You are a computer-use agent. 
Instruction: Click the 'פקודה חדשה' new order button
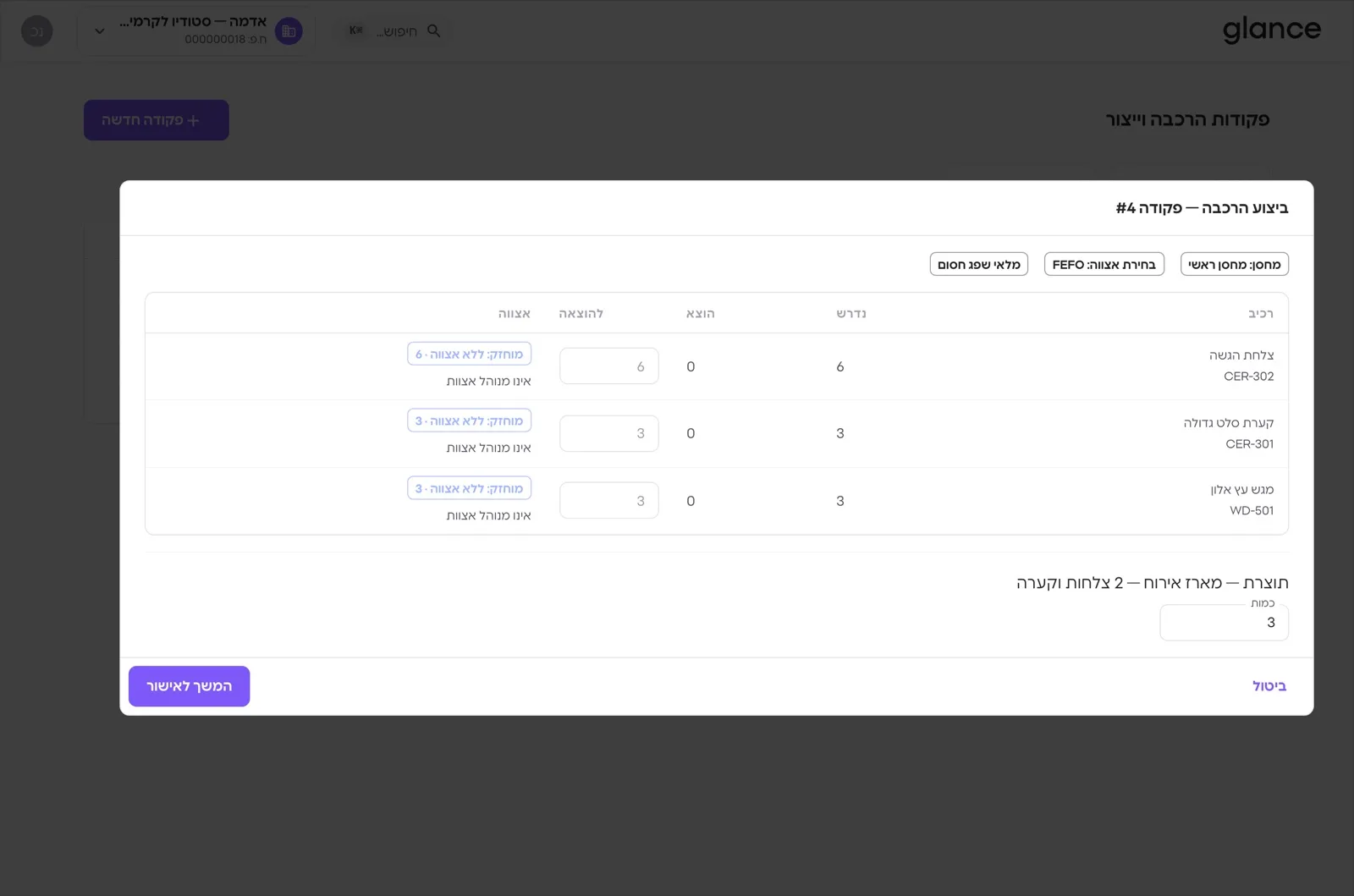pyautogui.click(x=157, y=120)
